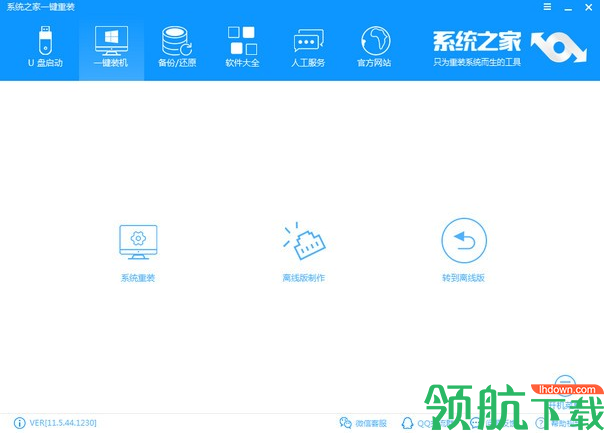Click the 系统之家 brand logo
The width and height of the screenshot is (604, 437).
point(510,48)
